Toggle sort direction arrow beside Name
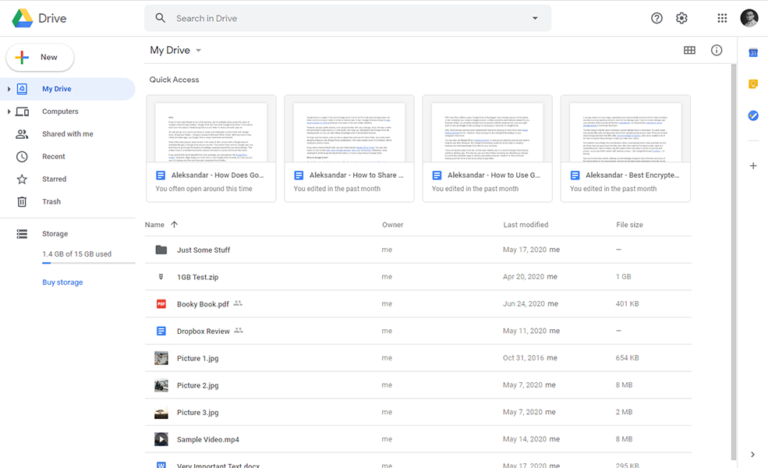 click(174, 225)
